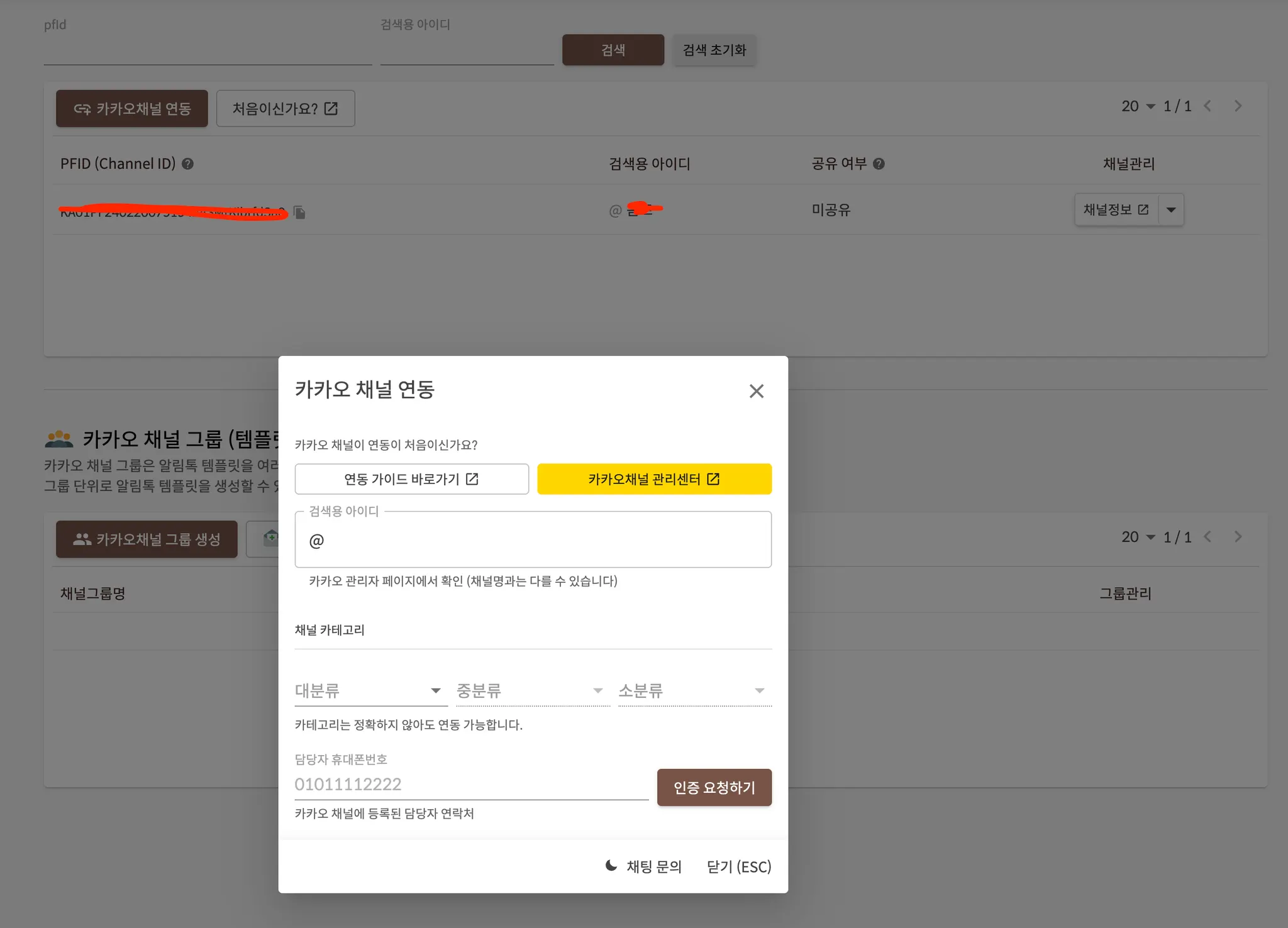Go to previous page in channel group list
The height and width of the screenshot is (928, 1288).
coord(1207,537)
